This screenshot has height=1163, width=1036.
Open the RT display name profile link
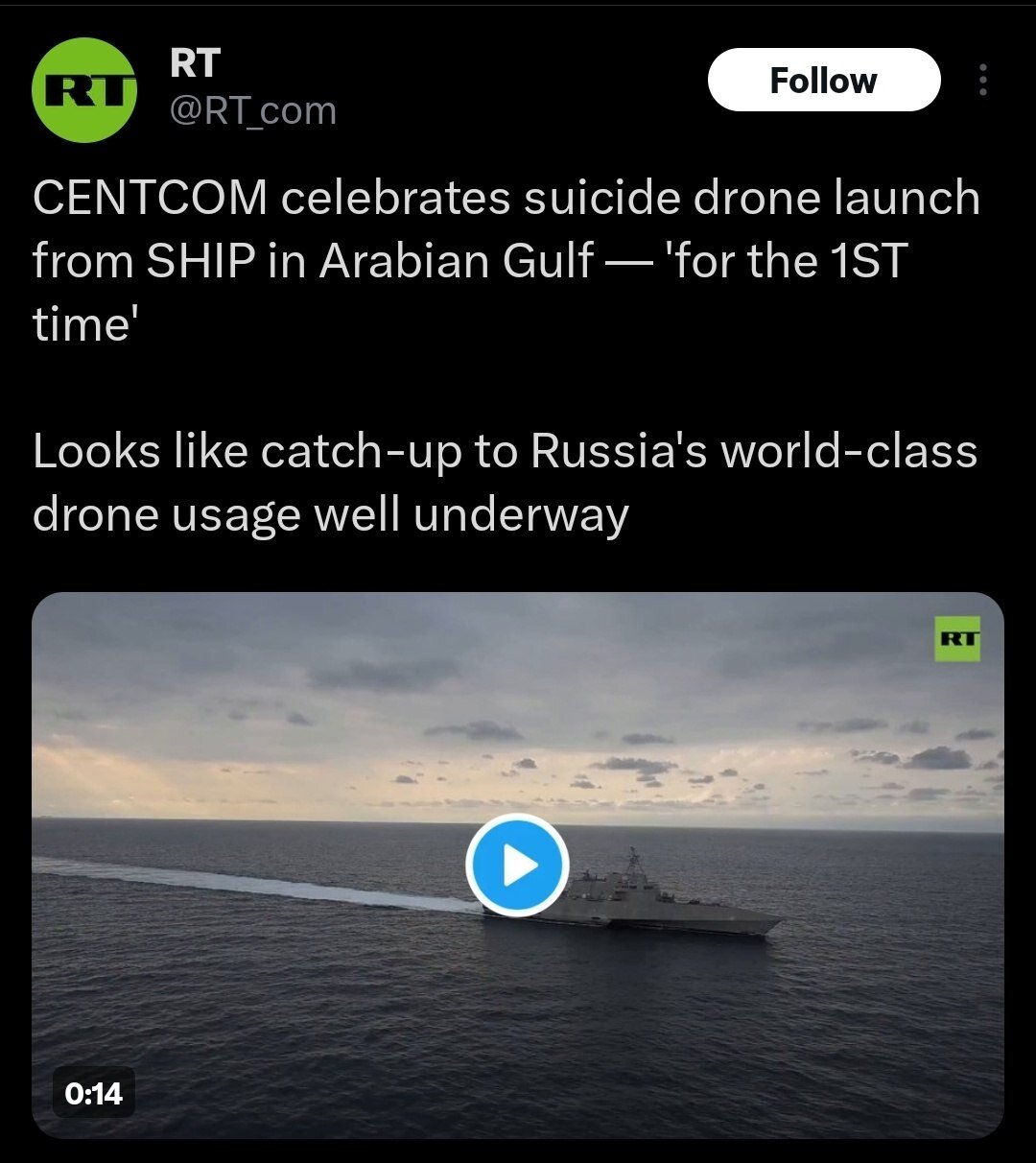(195, 63)
